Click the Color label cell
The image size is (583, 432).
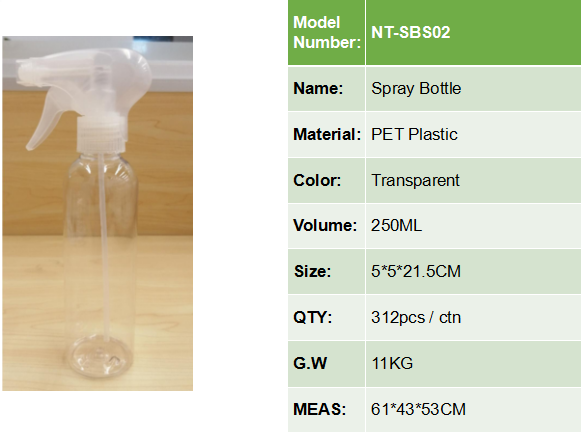326,181
